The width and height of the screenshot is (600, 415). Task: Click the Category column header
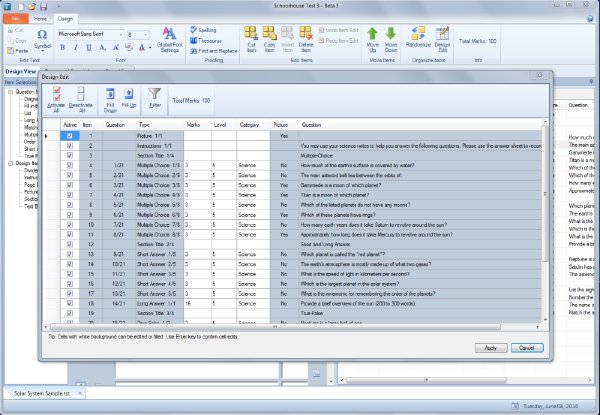tap(253, 125)
